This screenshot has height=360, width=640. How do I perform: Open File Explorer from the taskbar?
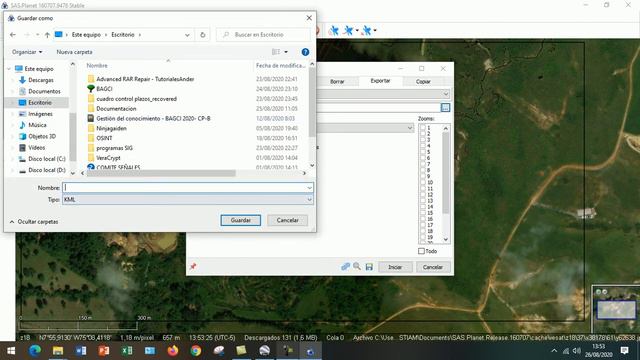coord(58,351)
